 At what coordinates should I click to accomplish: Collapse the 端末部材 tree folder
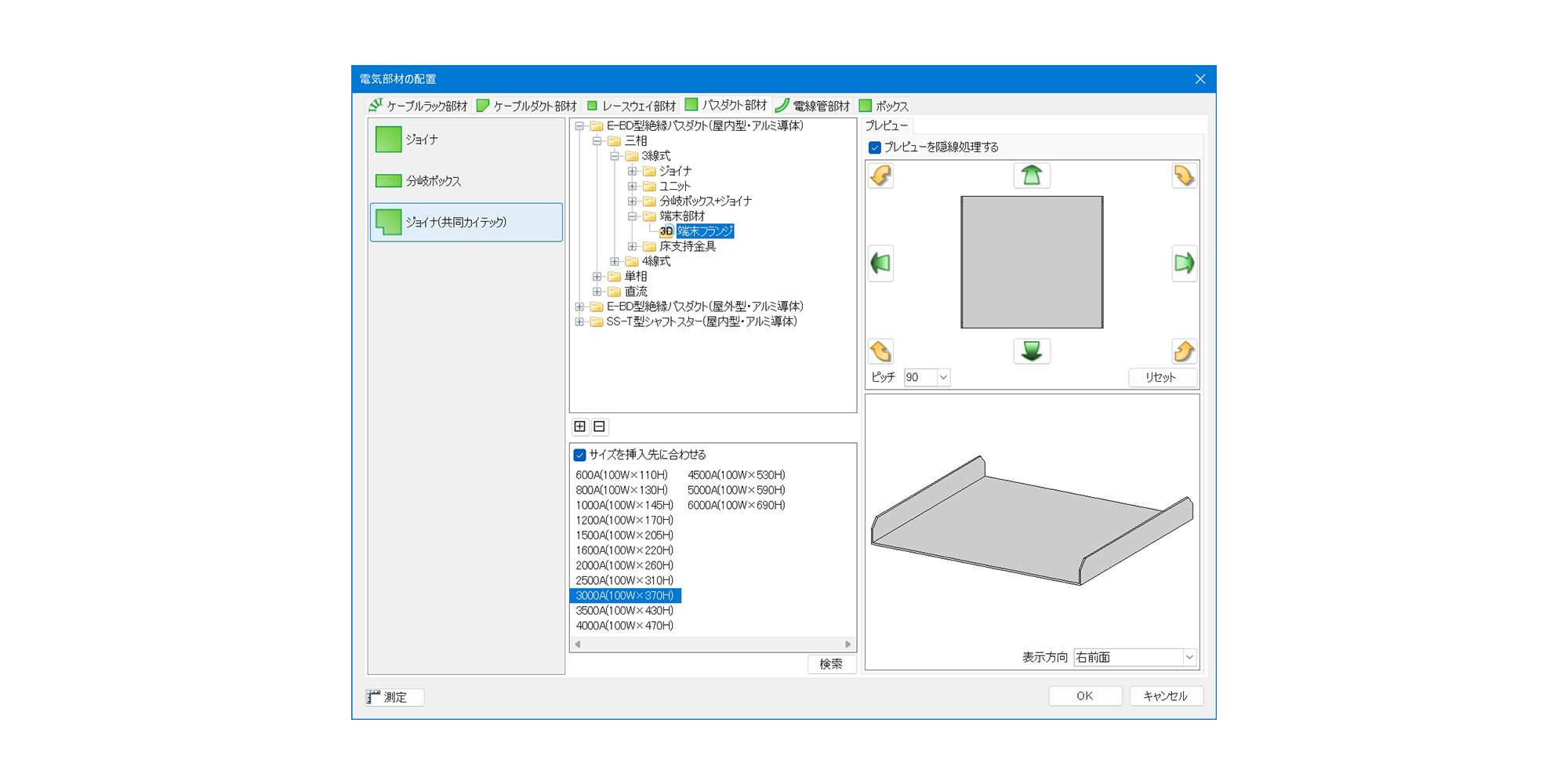pyautogui.click(x=632, y=216)
